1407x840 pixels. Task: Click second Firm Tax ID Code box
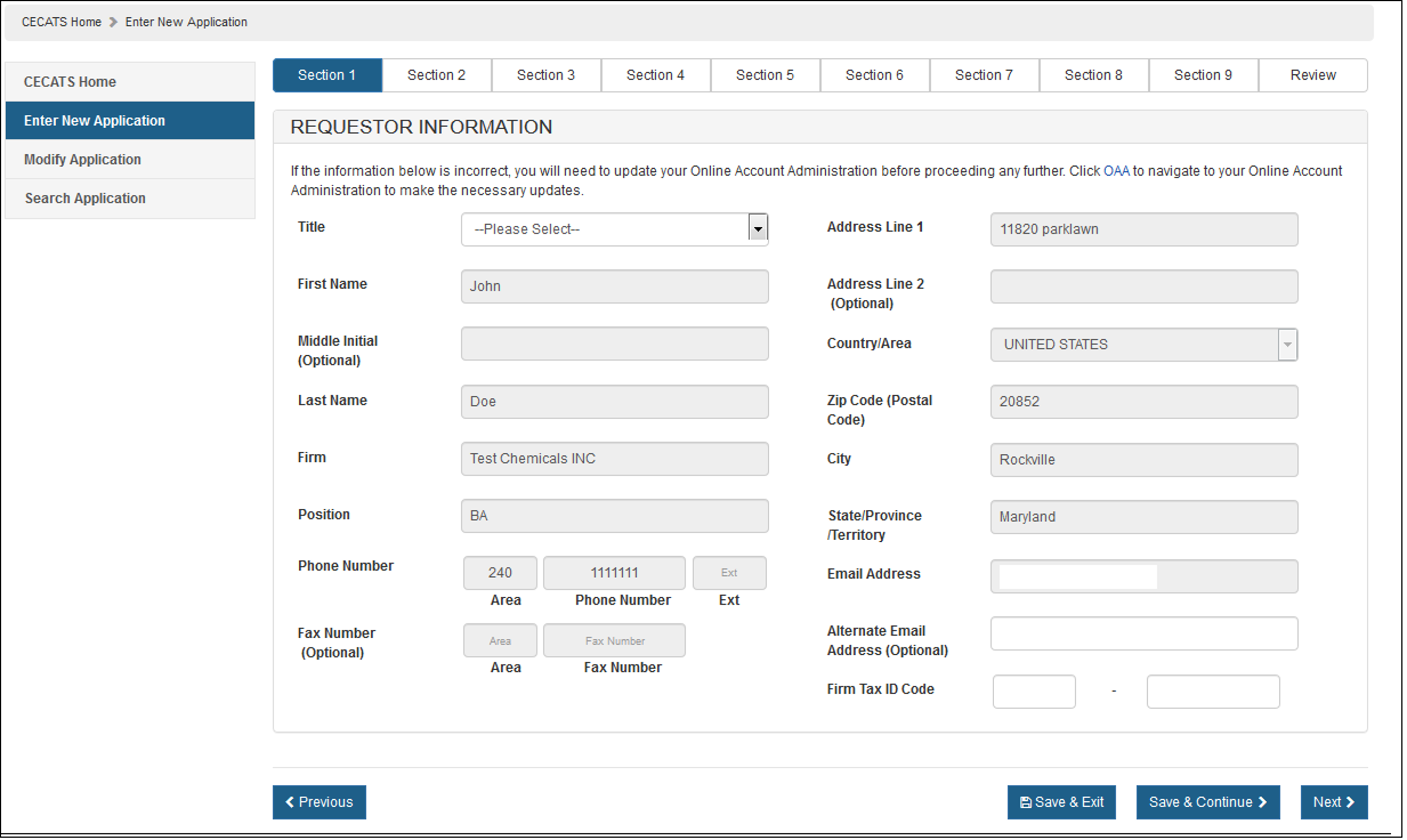click(x=1213, y=692)
